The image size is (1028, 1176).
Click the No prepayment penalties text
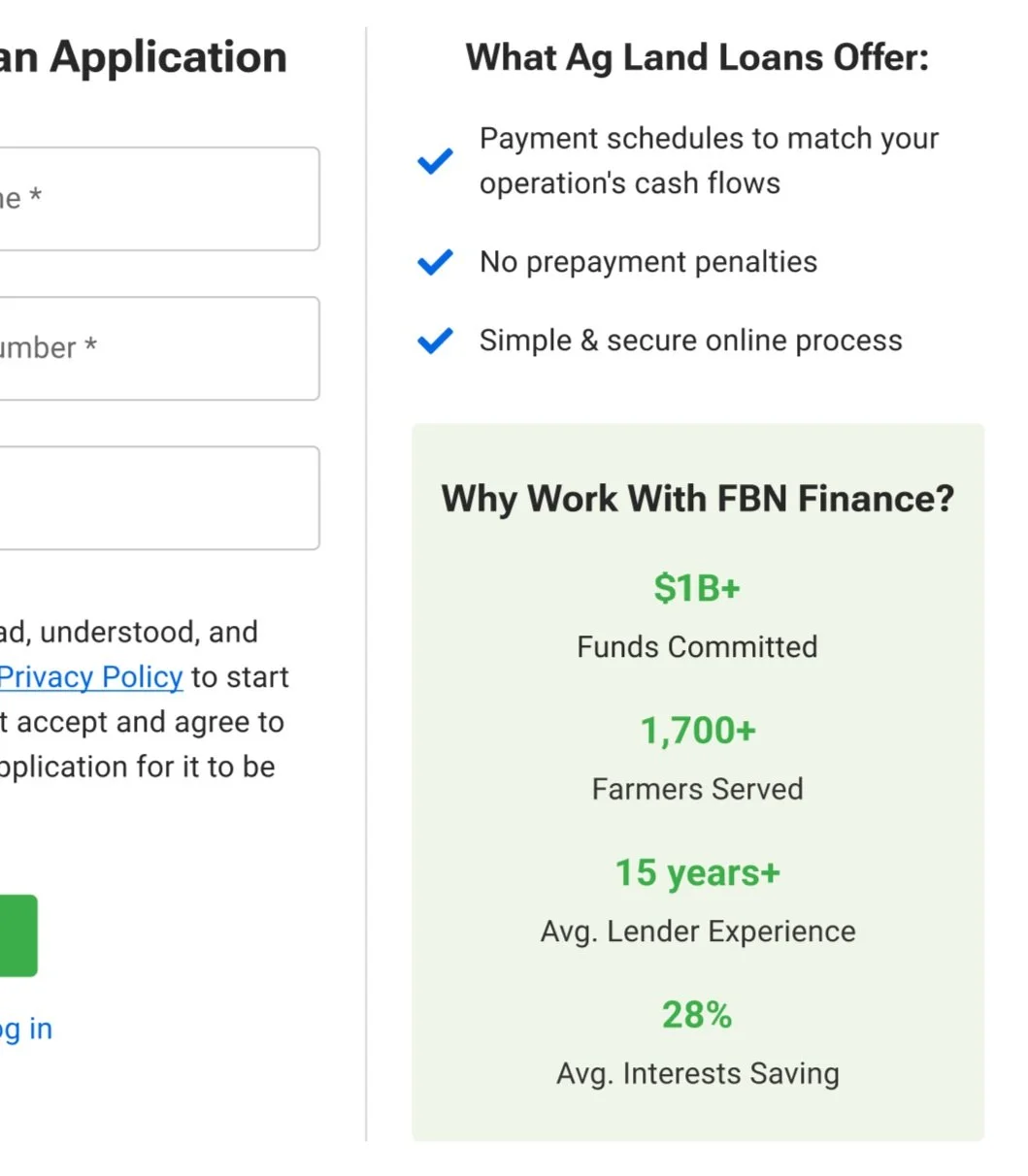[x=648, y=262]
